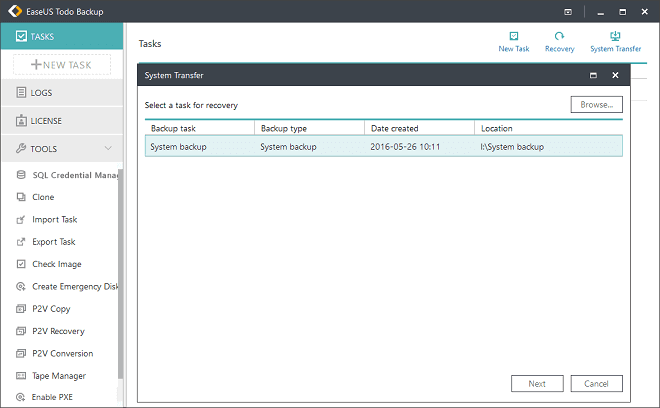Click the Next button
Image resolution: width=660 pixels, height=408 pixels.
click(537, 384)
